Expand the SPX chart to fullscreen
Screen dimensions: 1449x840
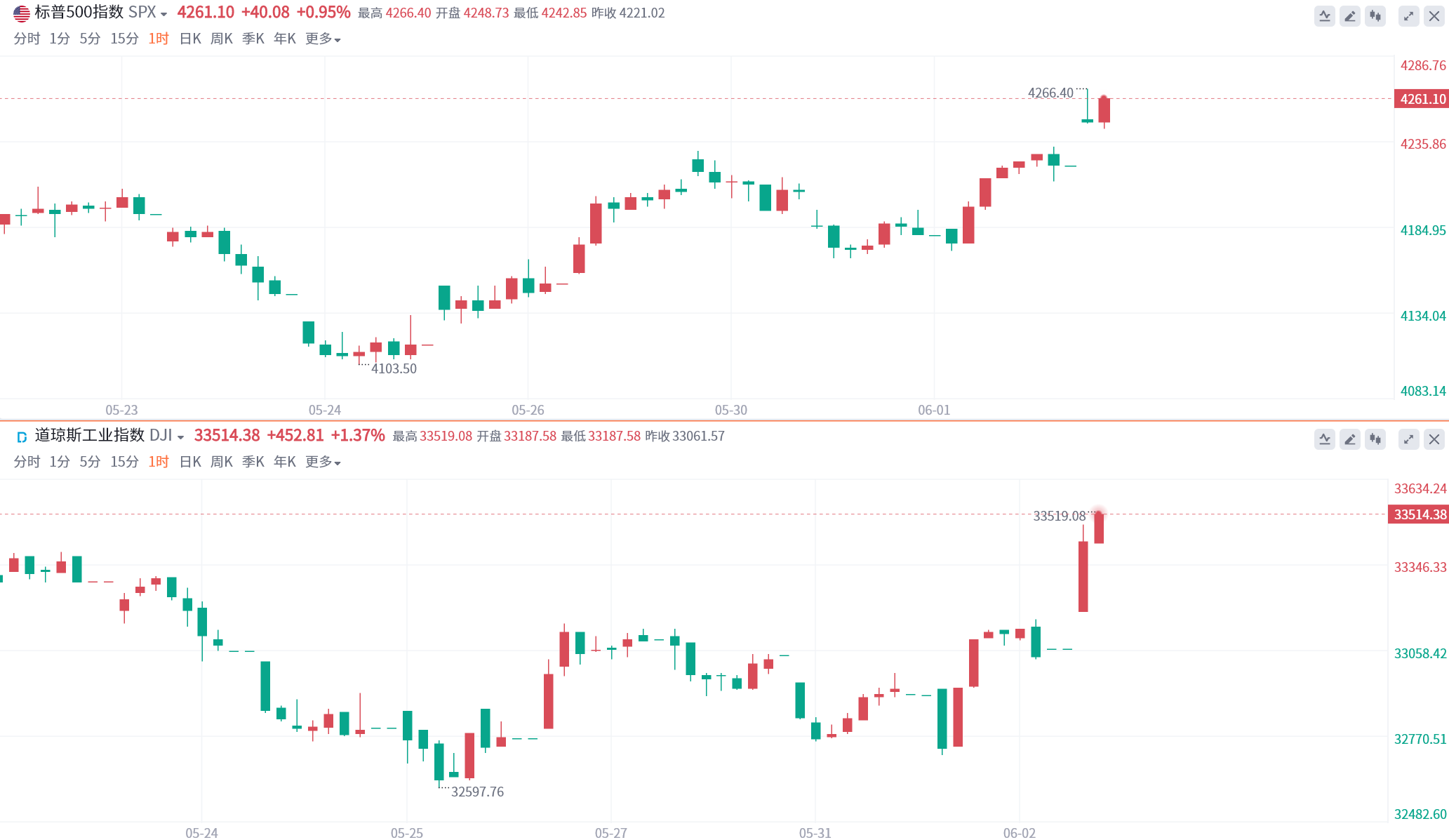click(1408, 16)
